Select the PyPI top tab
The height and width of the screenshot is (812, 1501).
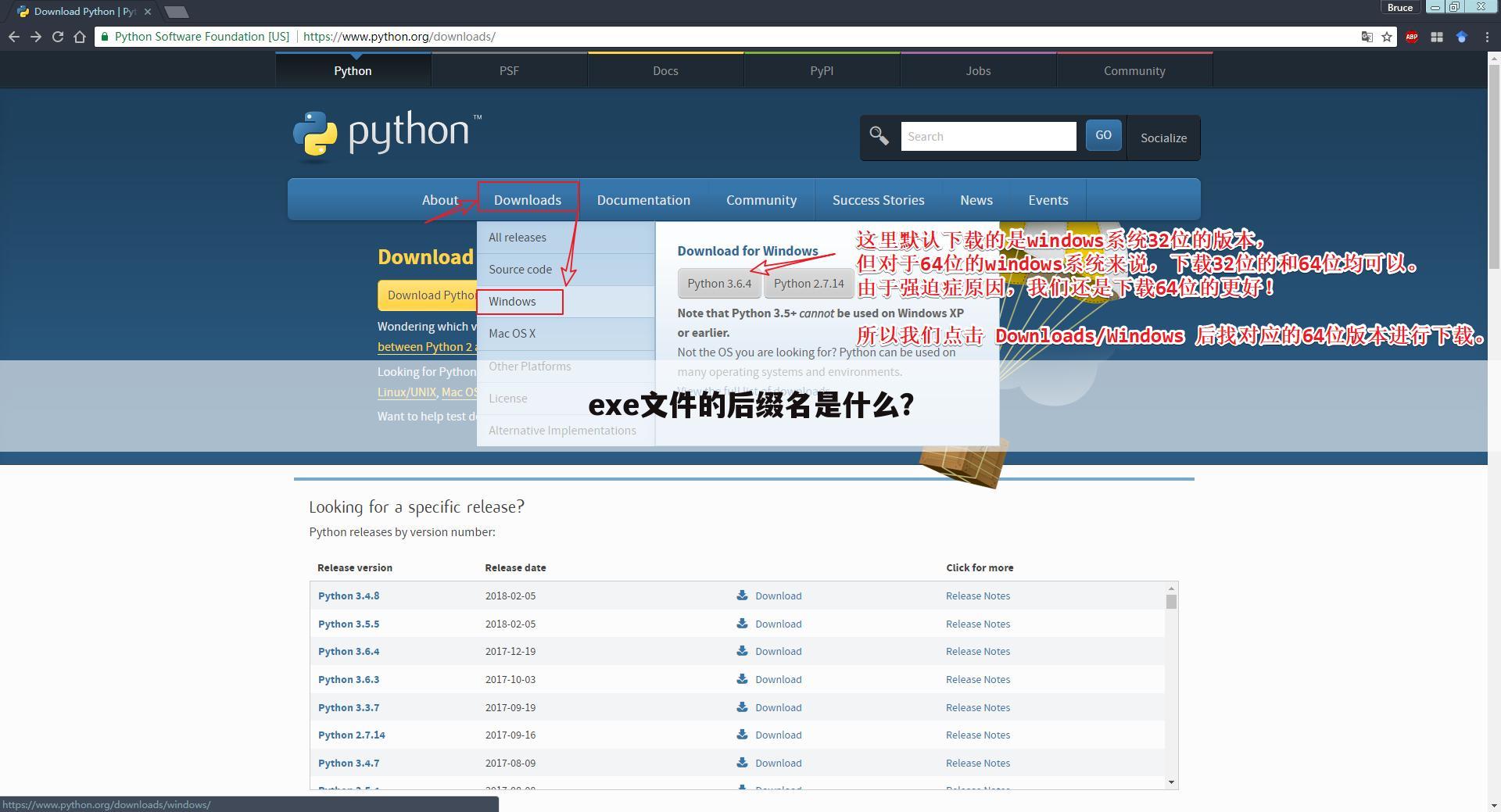click(x=822, y=70)
